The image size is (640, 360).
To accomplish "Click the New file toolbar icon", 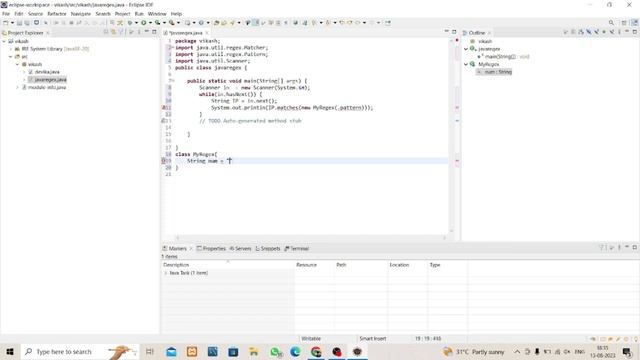I will pos(6,23).
